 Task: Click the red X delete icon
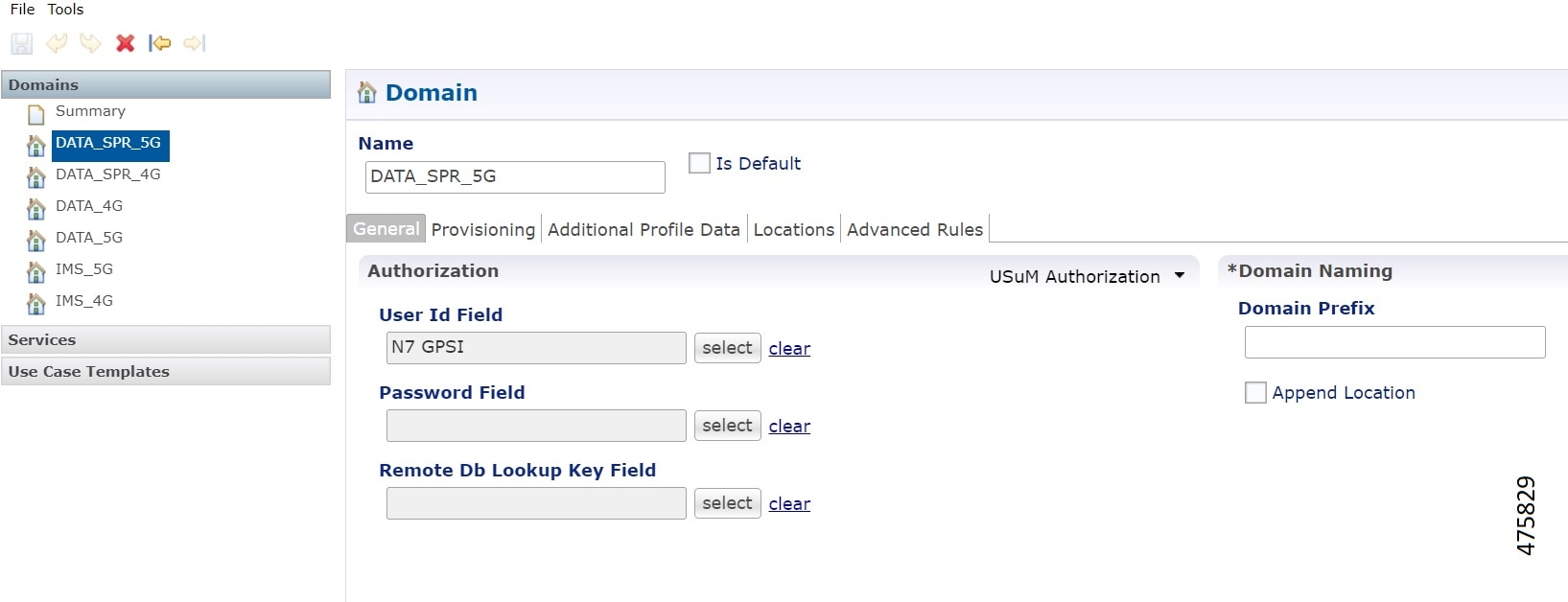pos(126,43)
